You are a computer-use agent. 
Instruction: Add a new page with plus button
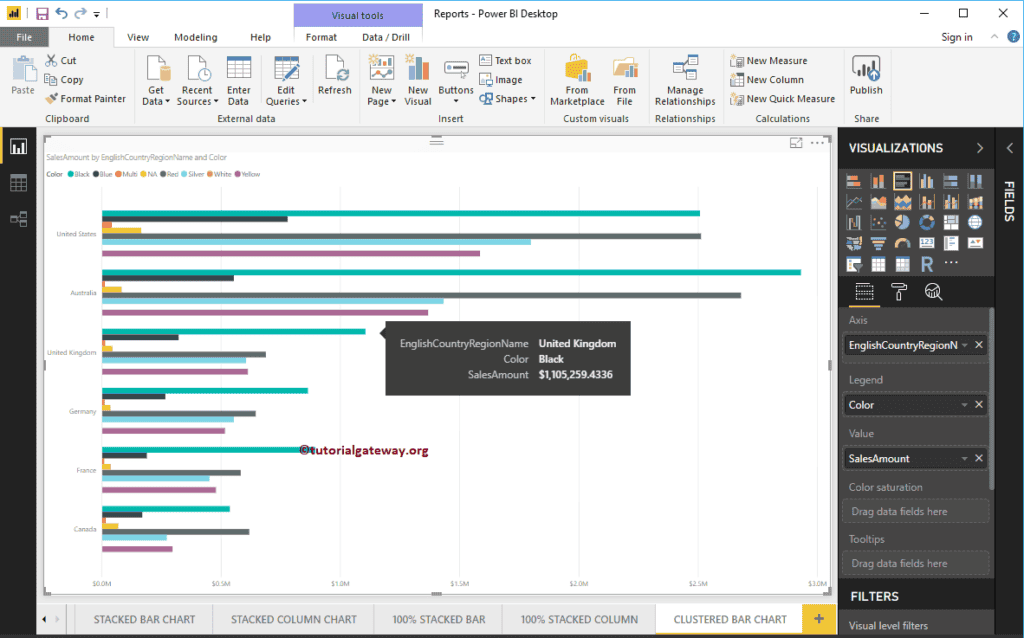tap(819, 618)
